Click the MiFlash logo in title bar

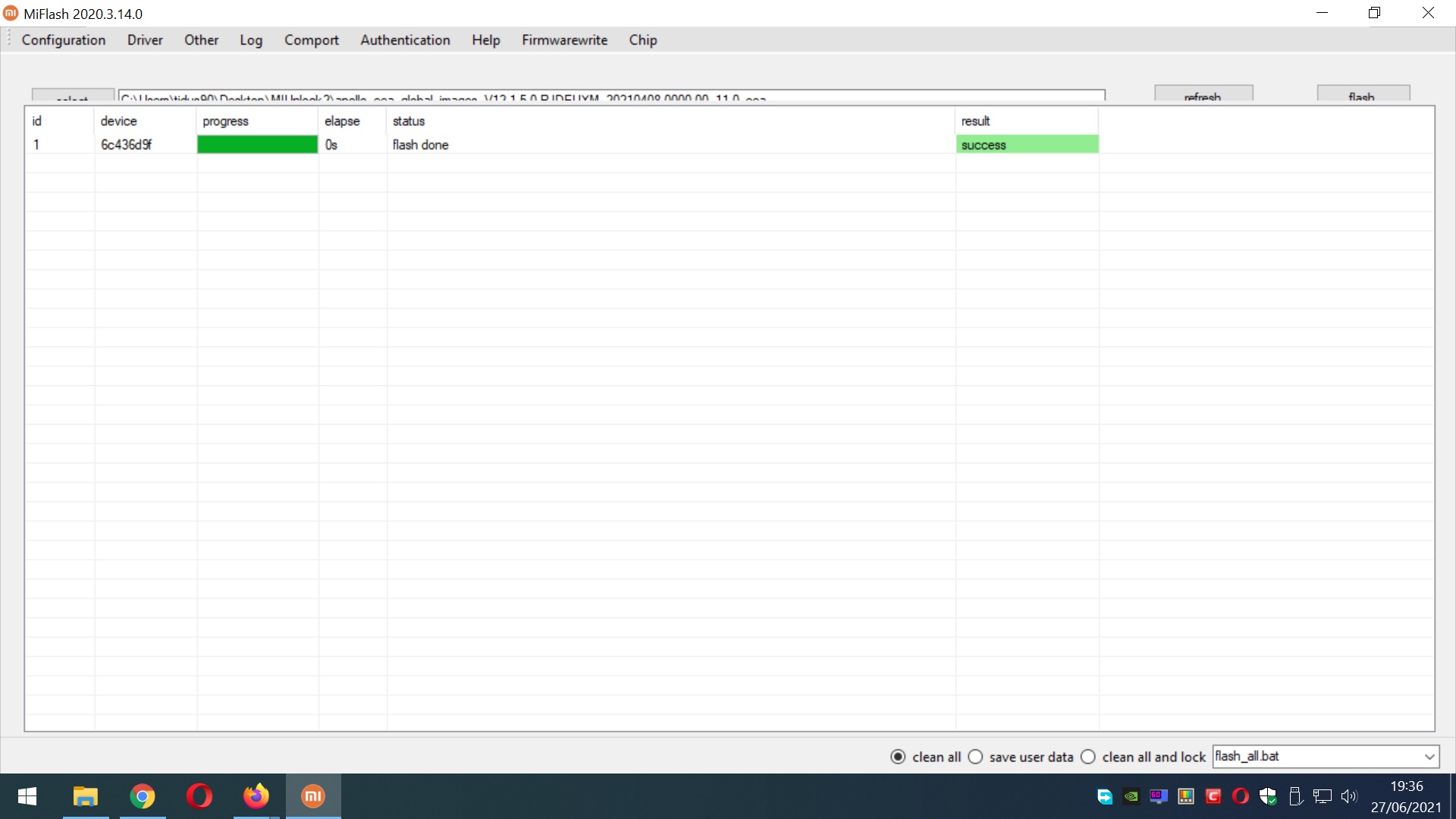click(11, 13)
